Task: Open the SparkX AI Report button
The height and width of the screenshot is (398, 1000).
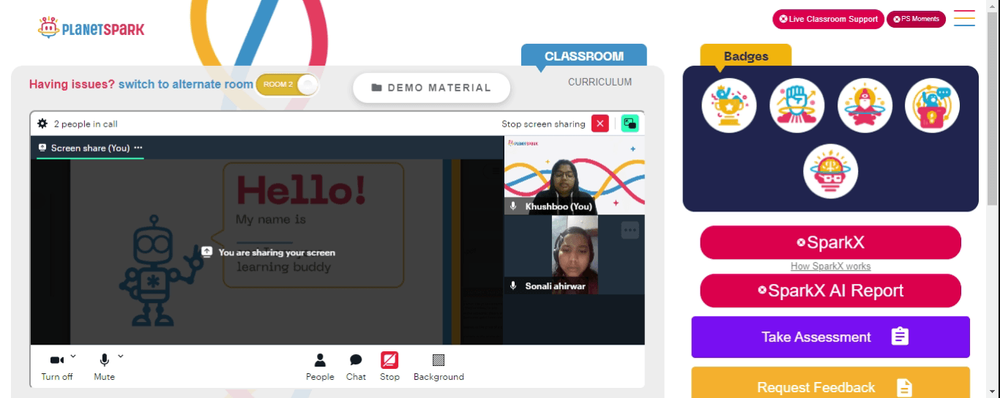Action: pos(830,291)
